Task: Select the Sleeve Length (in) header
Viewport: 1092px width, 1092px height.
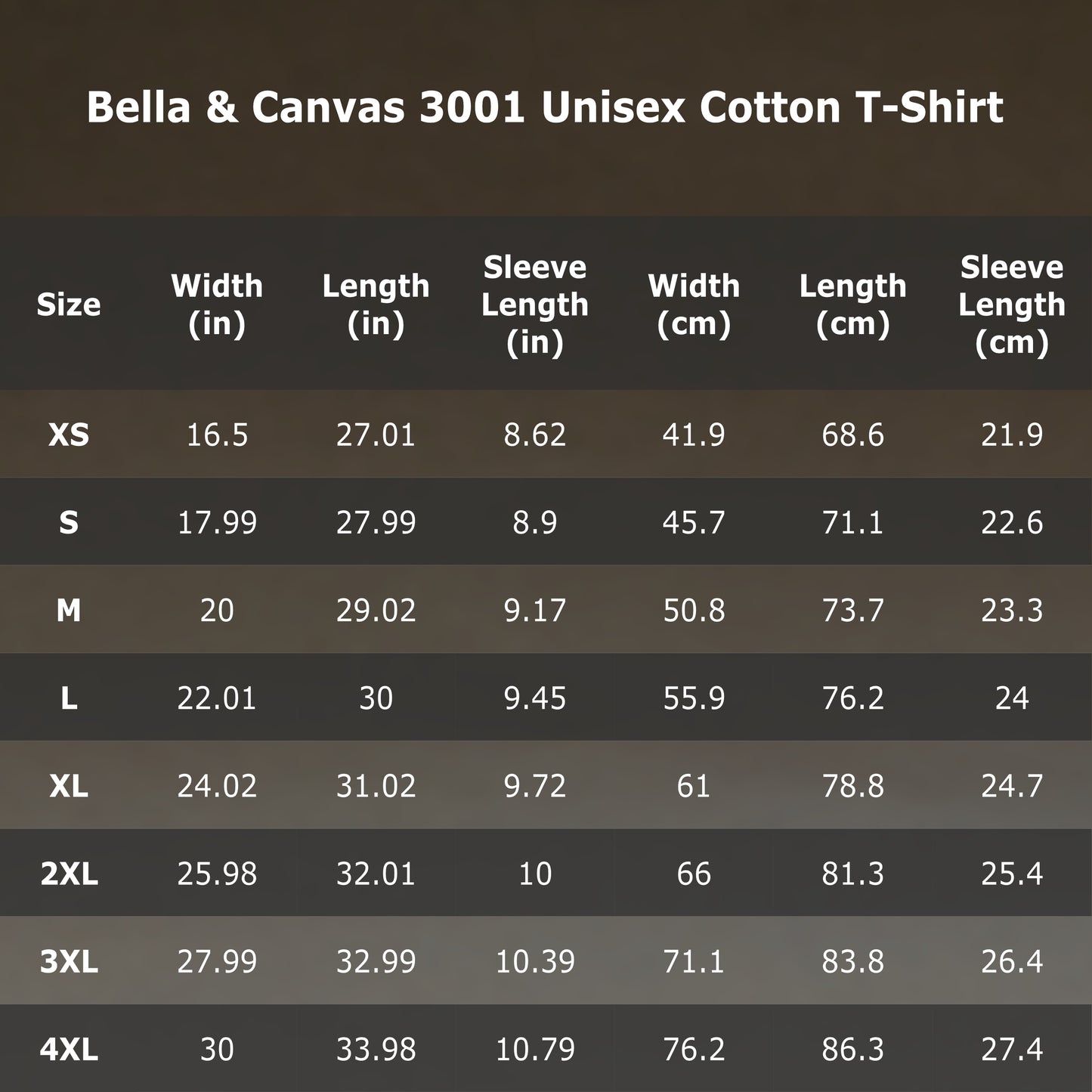Action: point(534,305)
